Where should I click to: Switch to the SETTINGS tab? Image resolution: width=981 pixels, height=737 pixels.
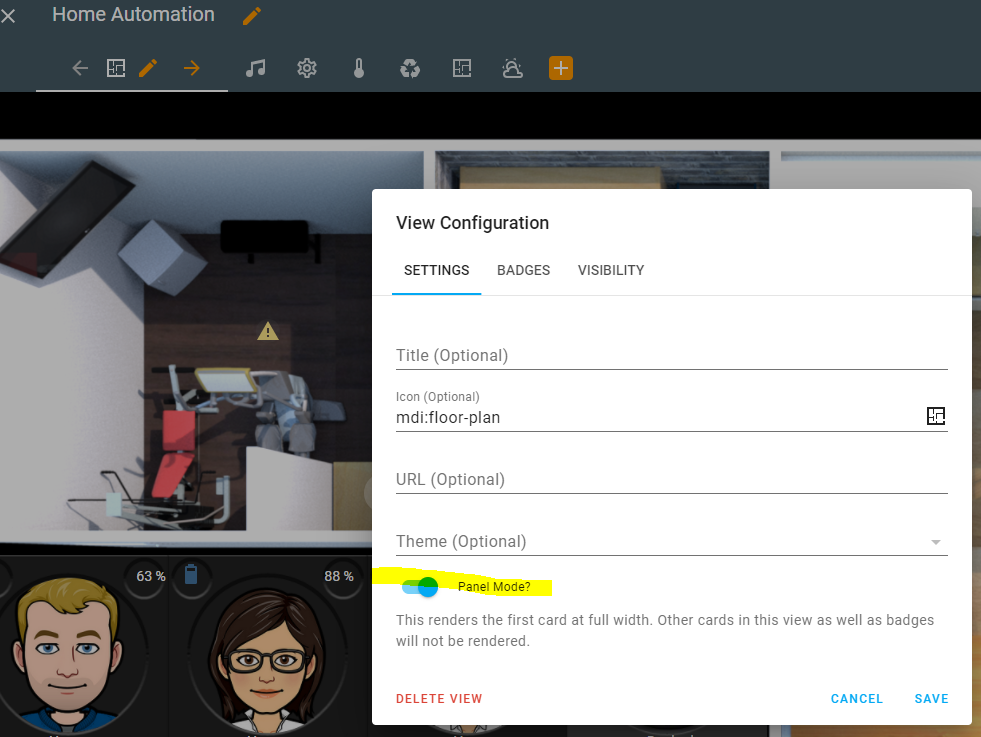coord(436,270)
